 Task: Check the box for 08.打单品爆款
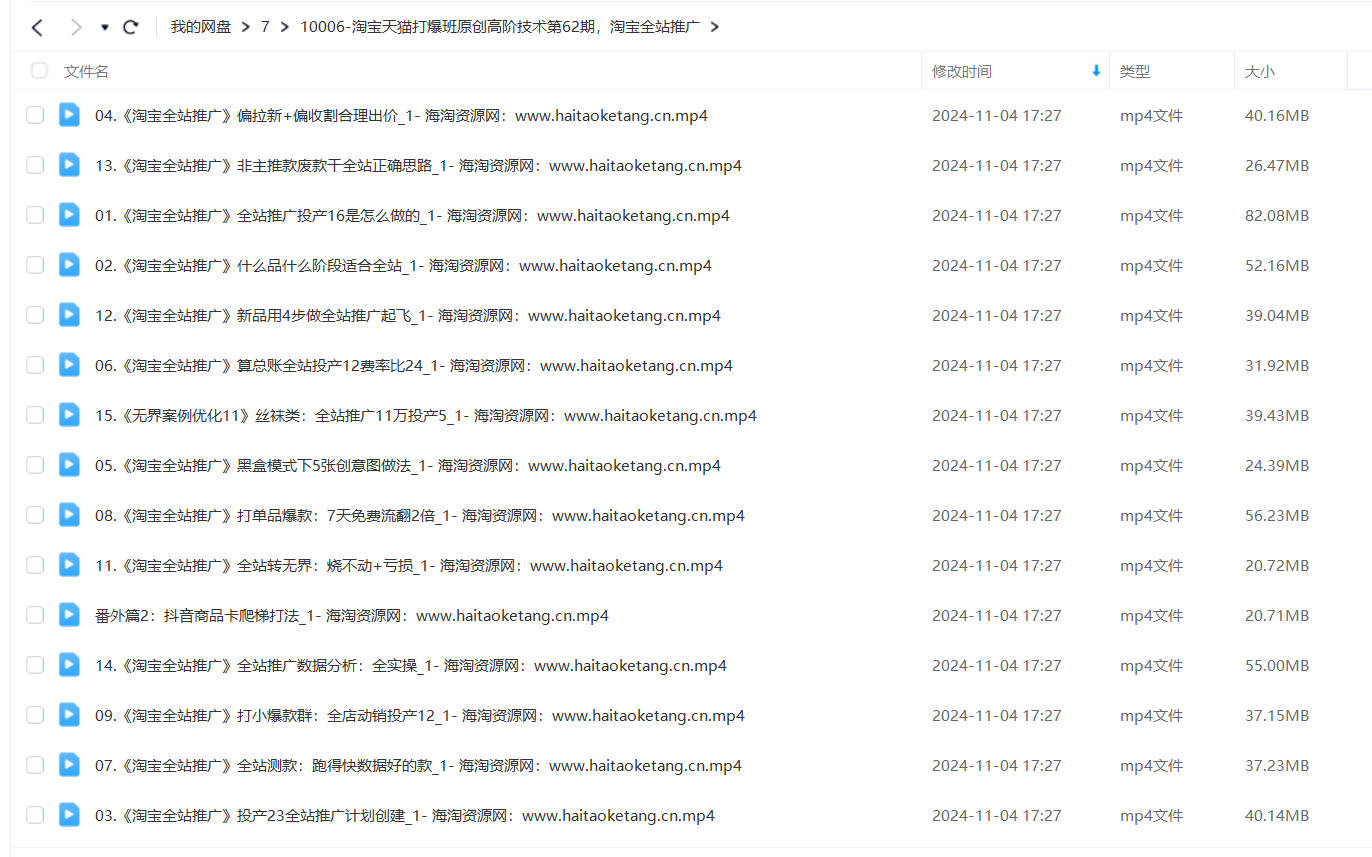pyautogui.click(x=35, y=515)
